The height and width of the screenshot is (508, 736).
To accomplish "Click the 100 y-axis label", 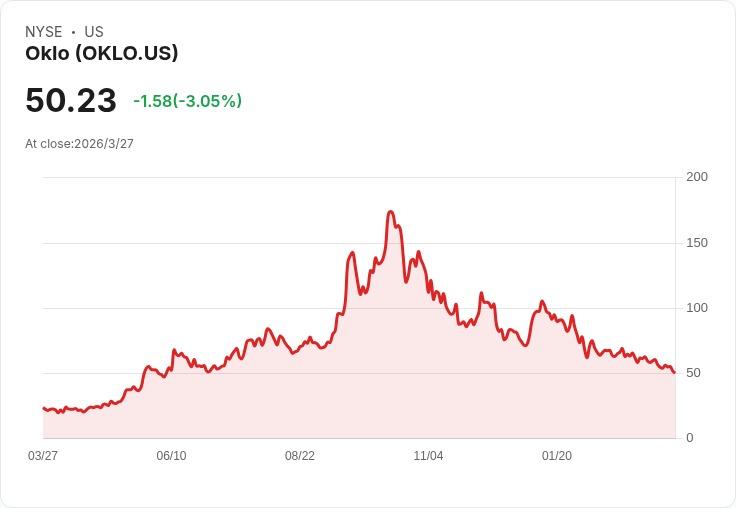I will (697, 308).
